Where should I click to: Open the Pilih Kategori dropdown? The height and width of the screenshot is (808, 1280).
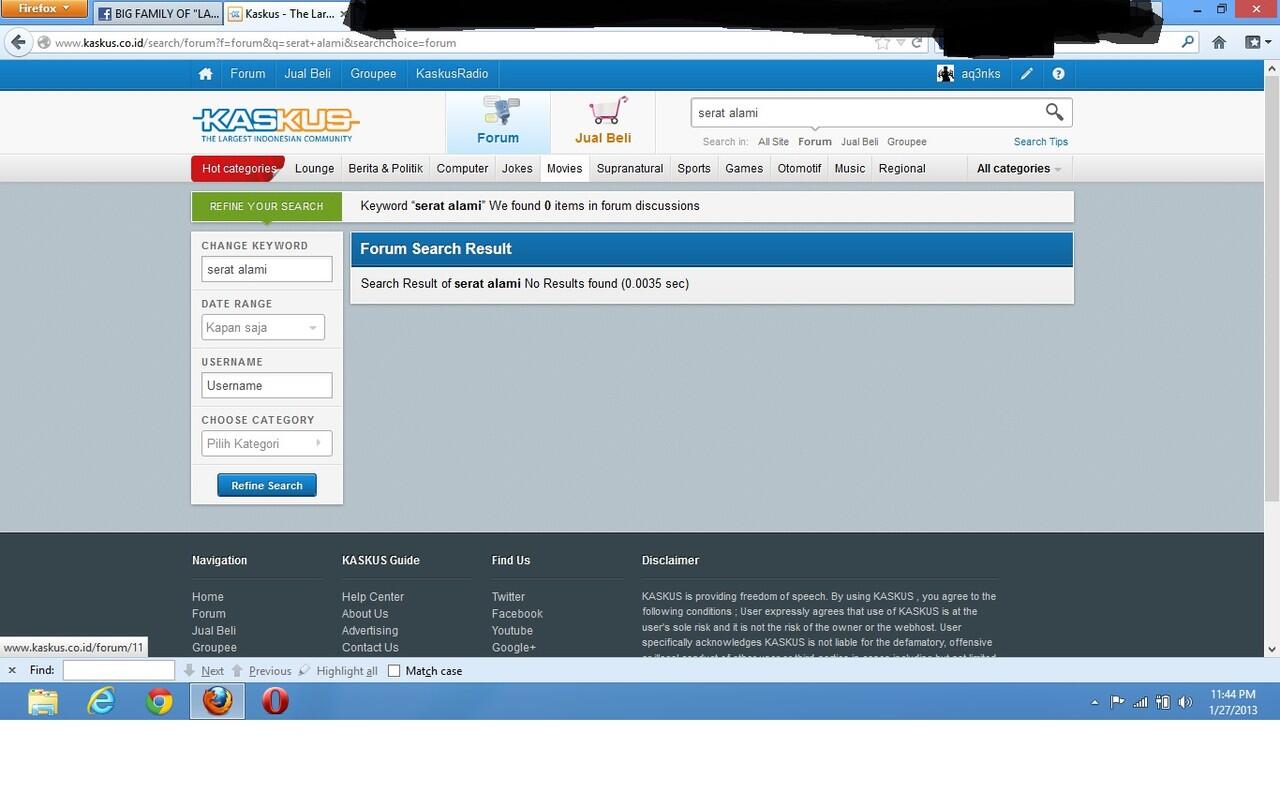point(267,444)
